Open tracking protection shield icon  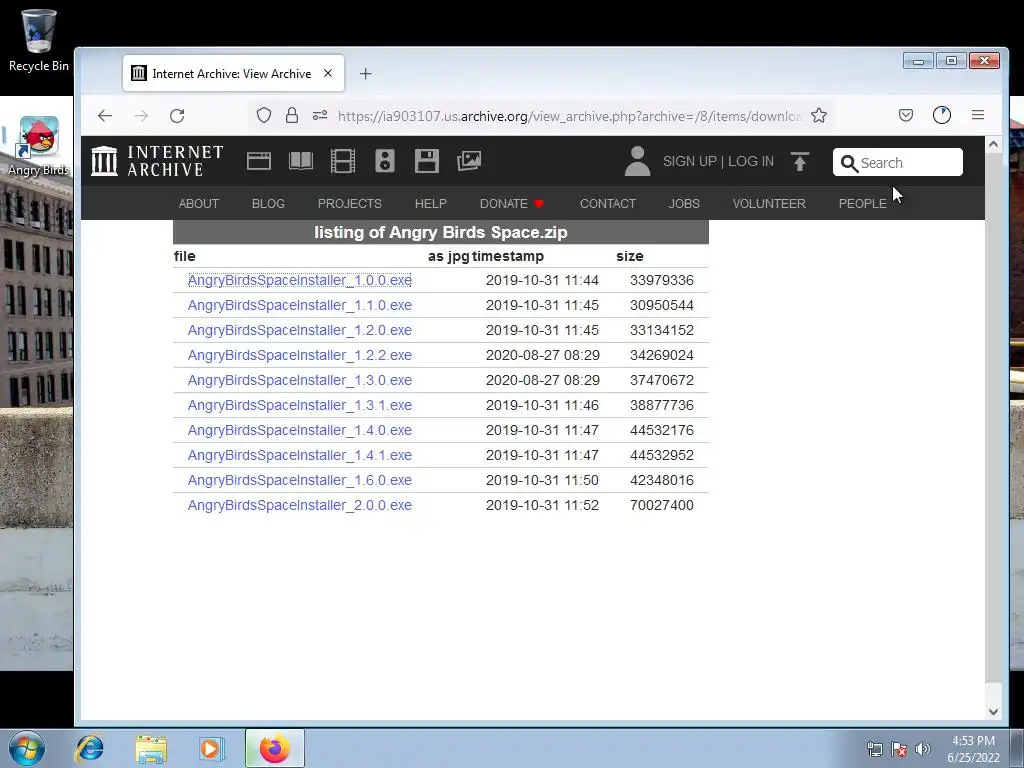(264, 116)
